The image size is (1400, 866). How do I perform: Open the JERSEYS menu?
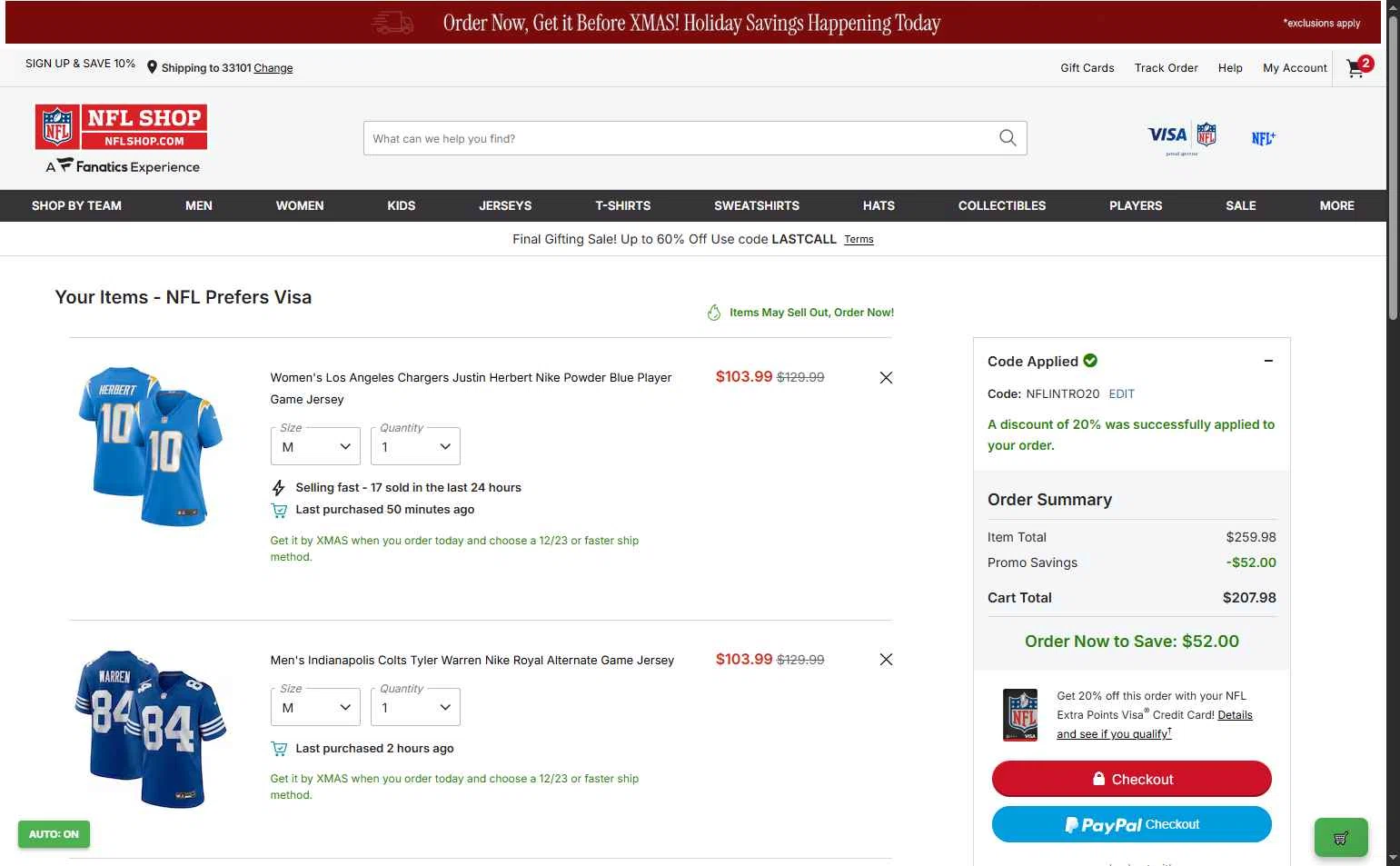tap(505, 206)
